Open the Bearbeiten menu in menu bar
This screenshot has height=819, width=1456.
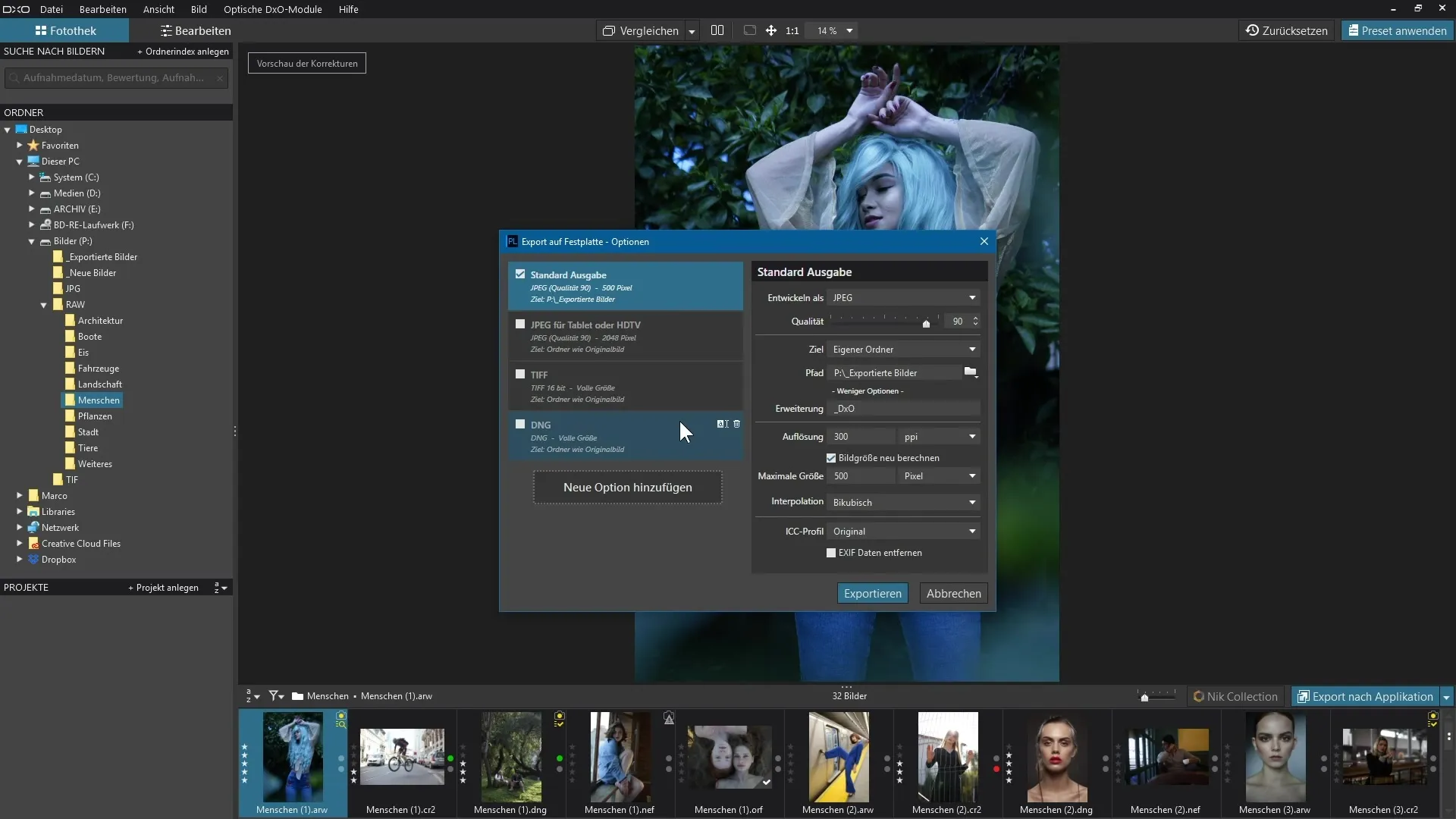tap(103, 9)
